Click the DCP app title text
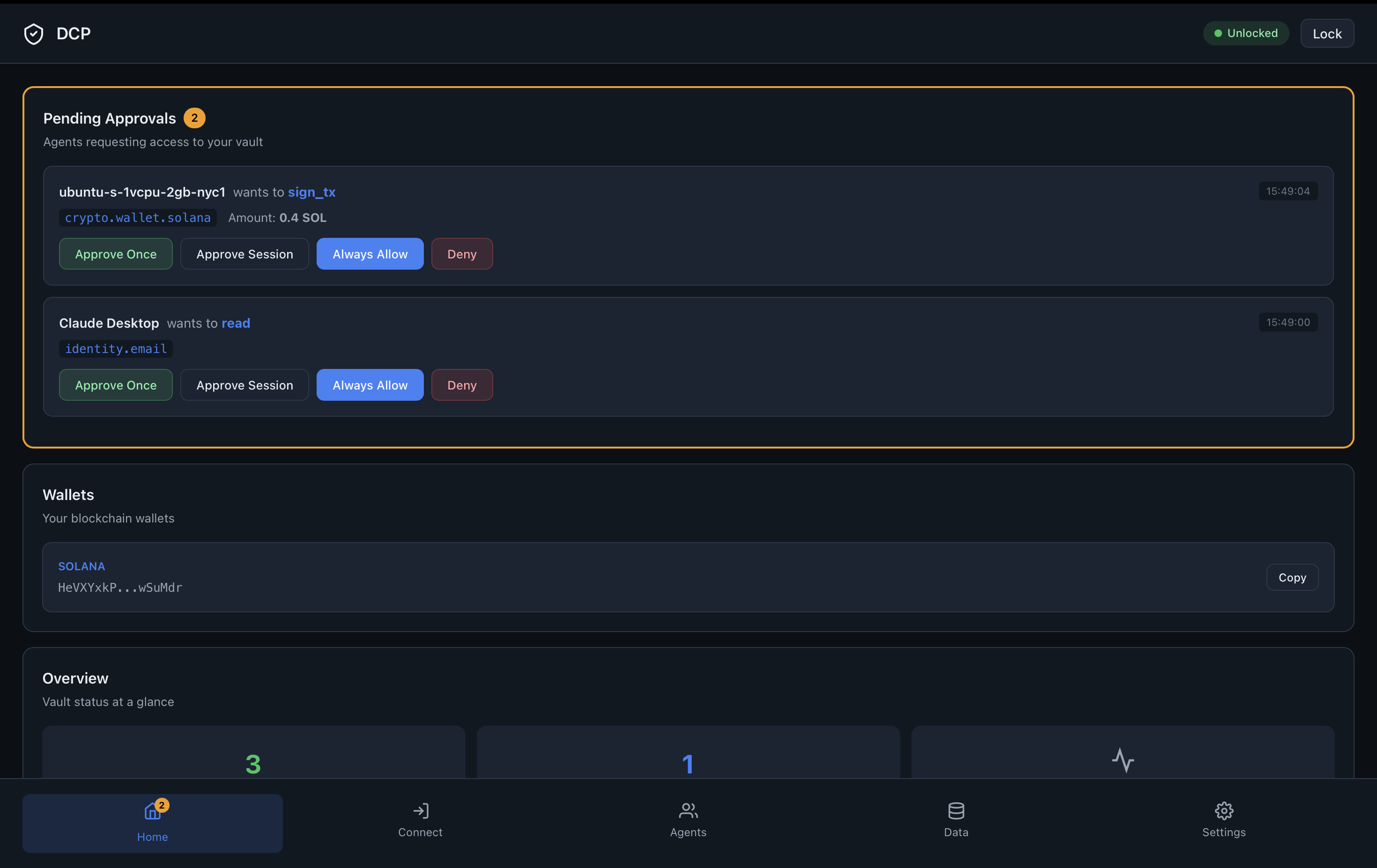This screenshot has height=868, width=1377. tap(73, 34)
